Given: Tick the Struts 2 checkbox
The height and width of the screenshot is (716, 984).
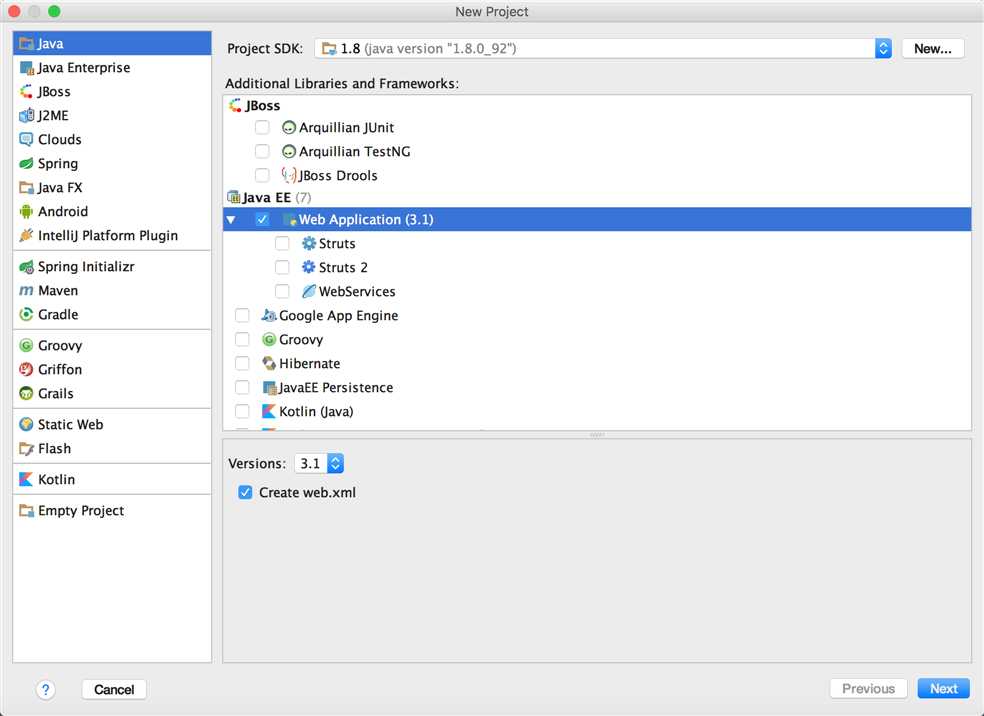Looking at the screenshot, I should [x=282, y=267].
